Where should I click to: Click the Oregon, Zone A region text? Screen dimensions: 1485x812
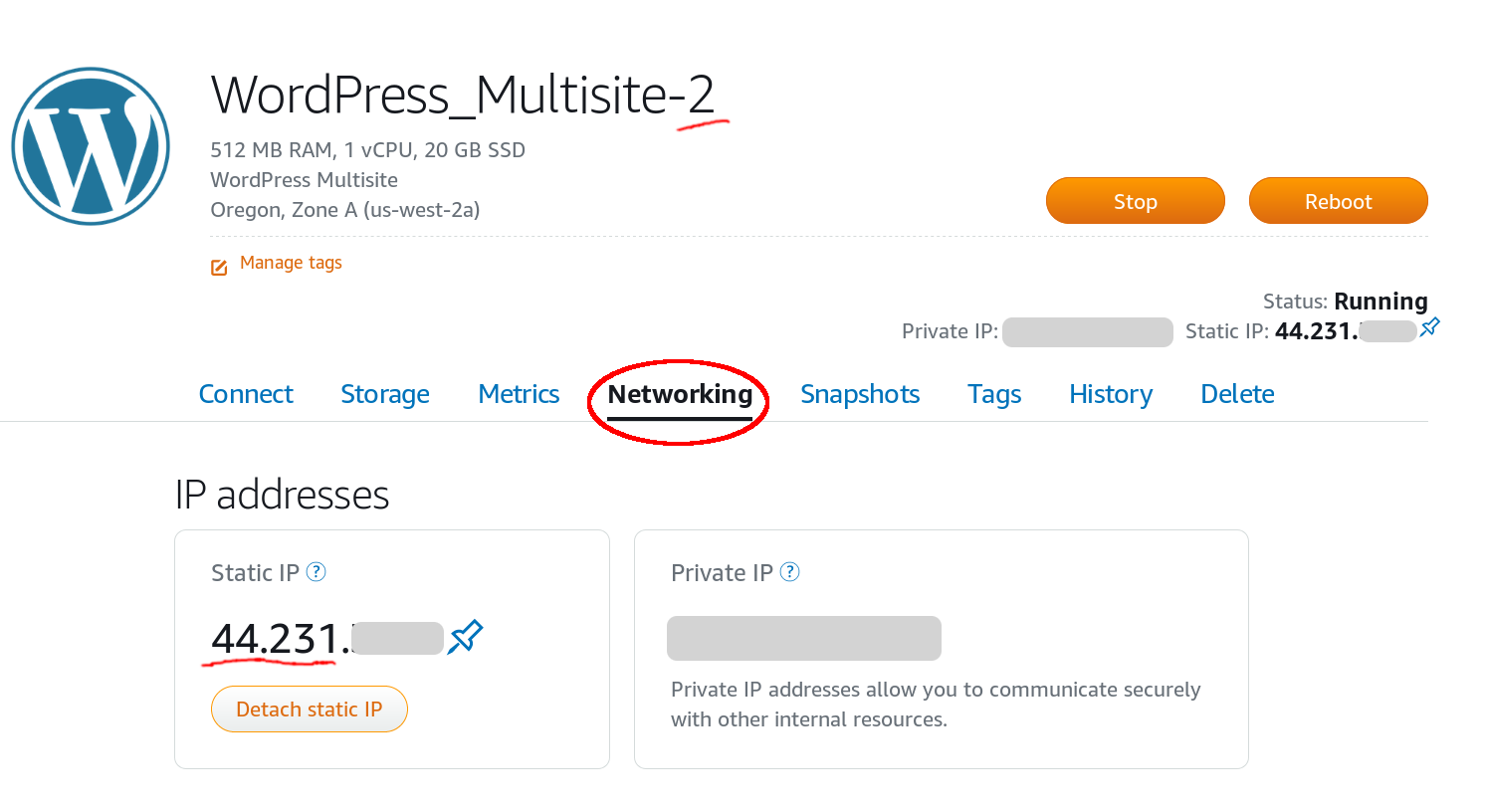point(345,210)
